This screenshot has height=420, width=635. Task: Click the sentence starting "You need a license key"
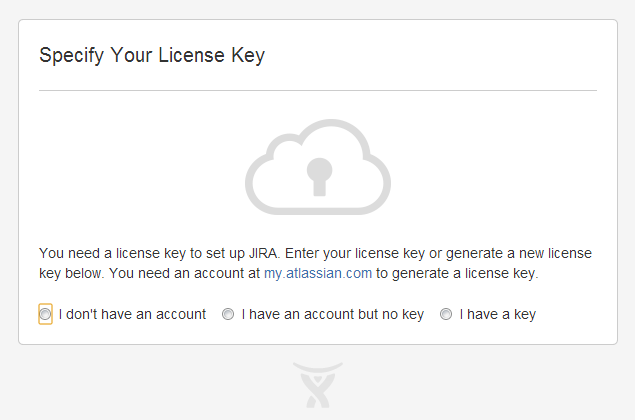tap(160, 253)
